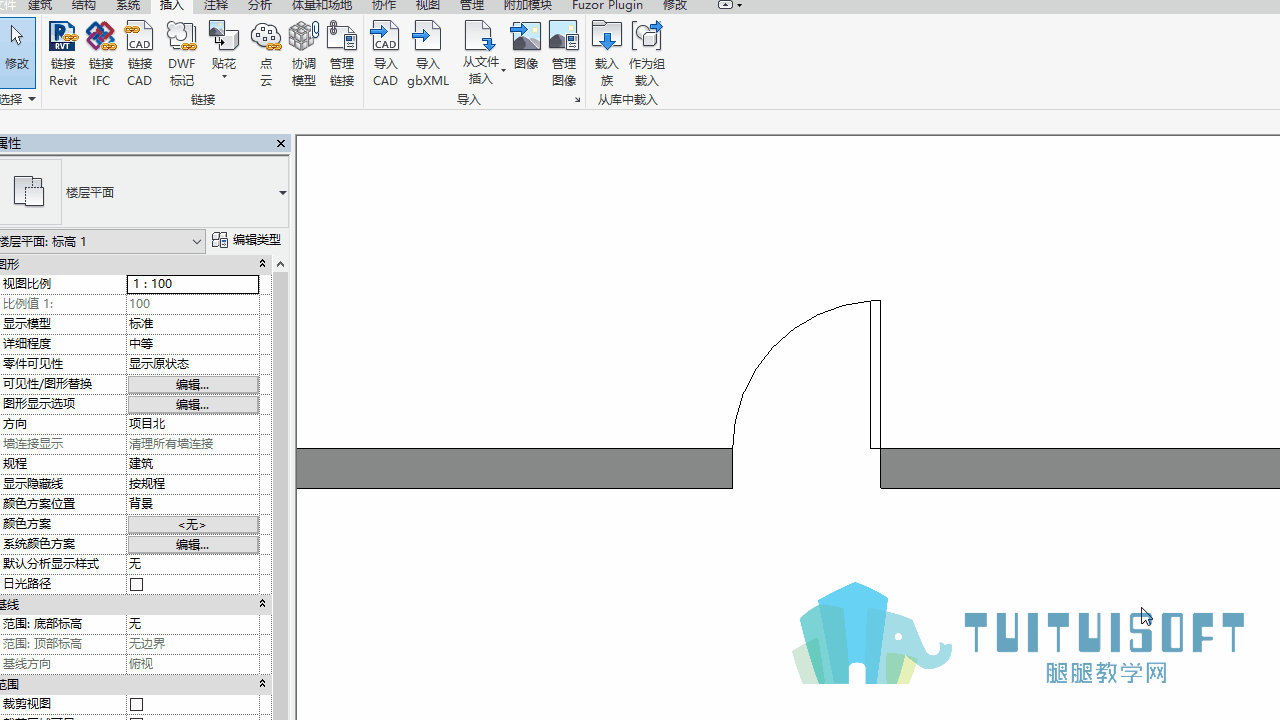Click the properties panel scrollbar up arrow
This screenshot has width=1280, height=720.
click(x=280, y=264)
